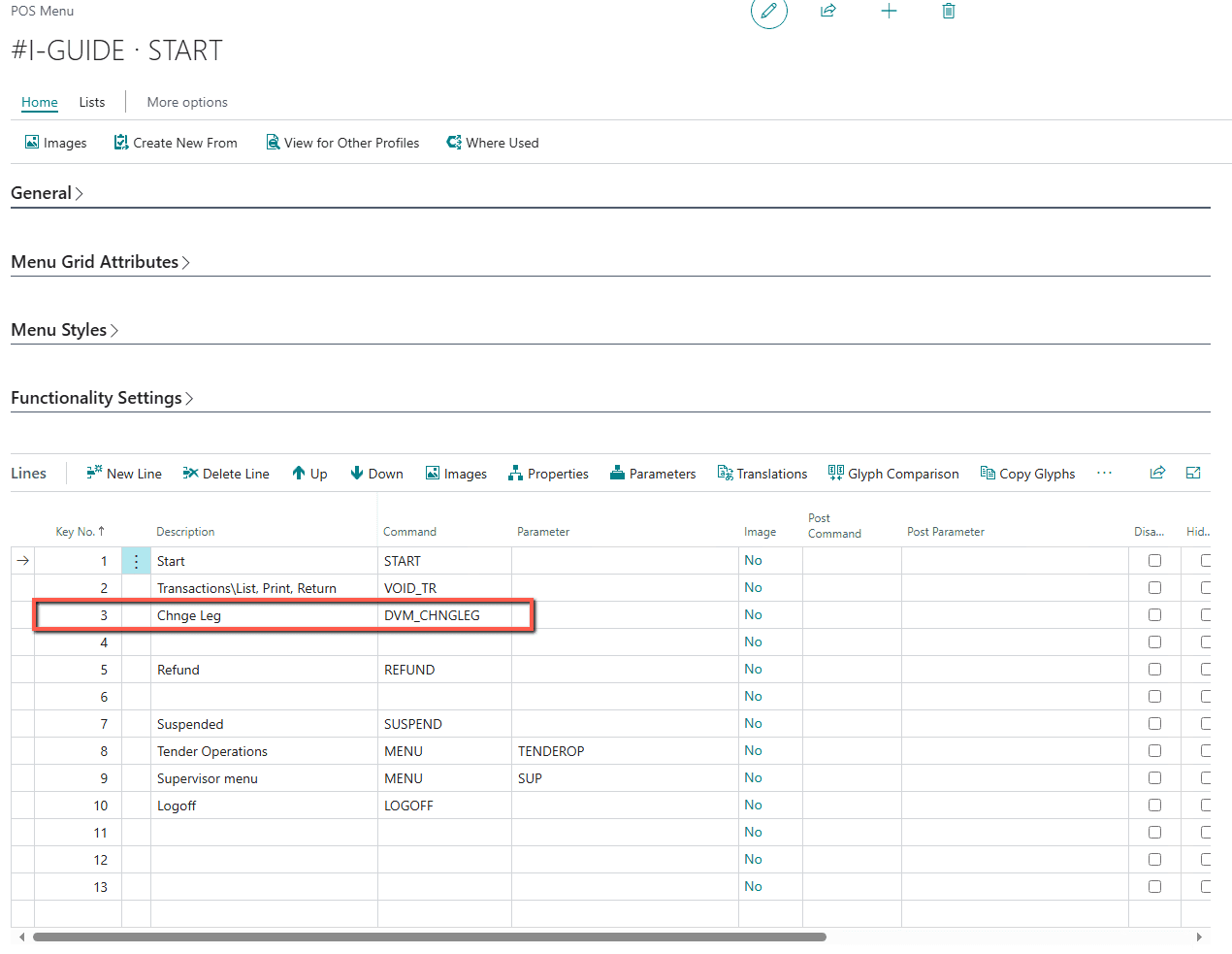
Task: Click the horizontal scrollbar thumb
Action: [x=429, y=937]
